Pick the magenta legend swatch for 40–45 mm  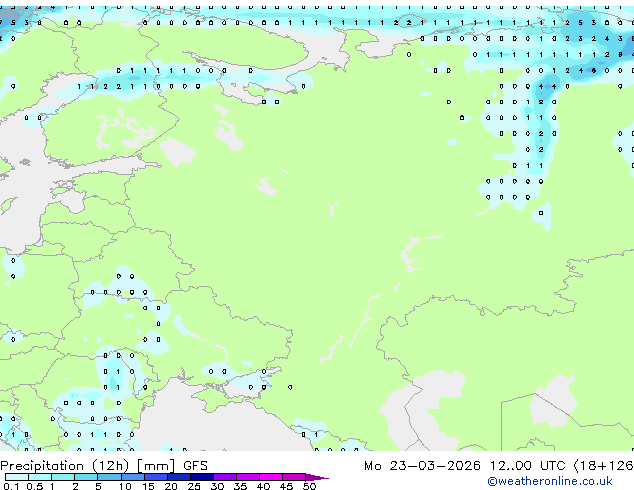271,477
